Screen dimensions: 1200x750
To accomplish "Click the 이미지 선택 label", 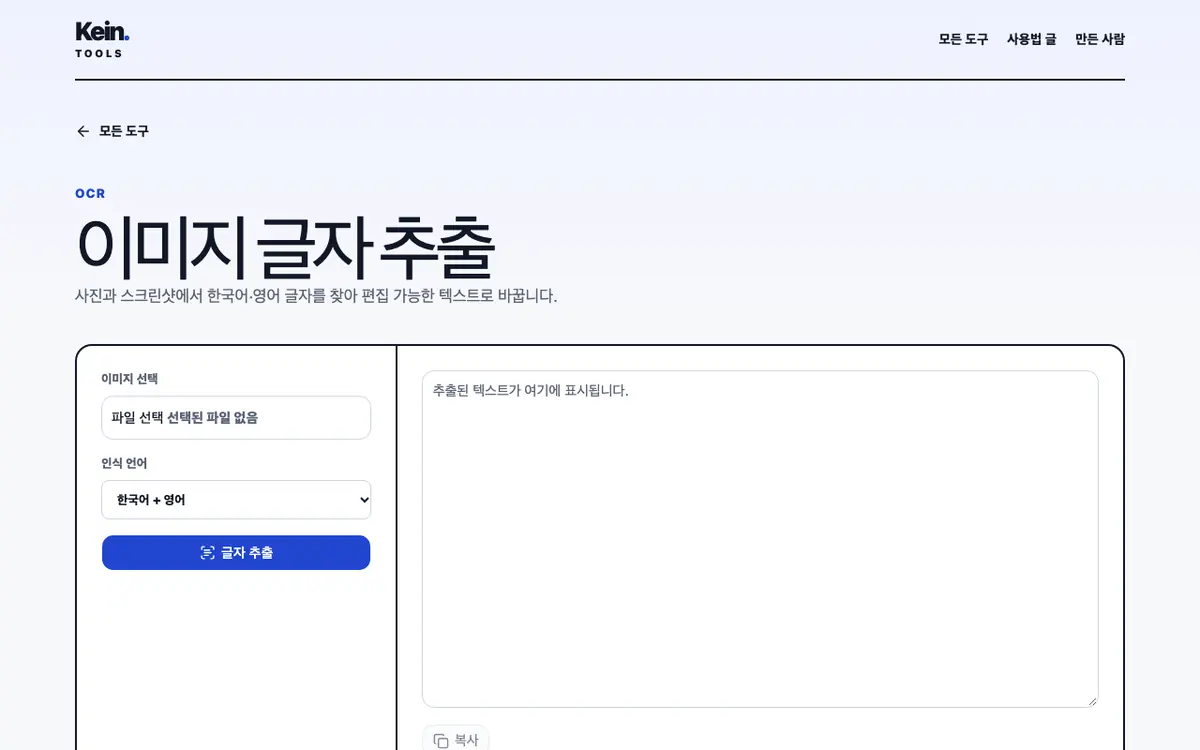I will 129,379.
